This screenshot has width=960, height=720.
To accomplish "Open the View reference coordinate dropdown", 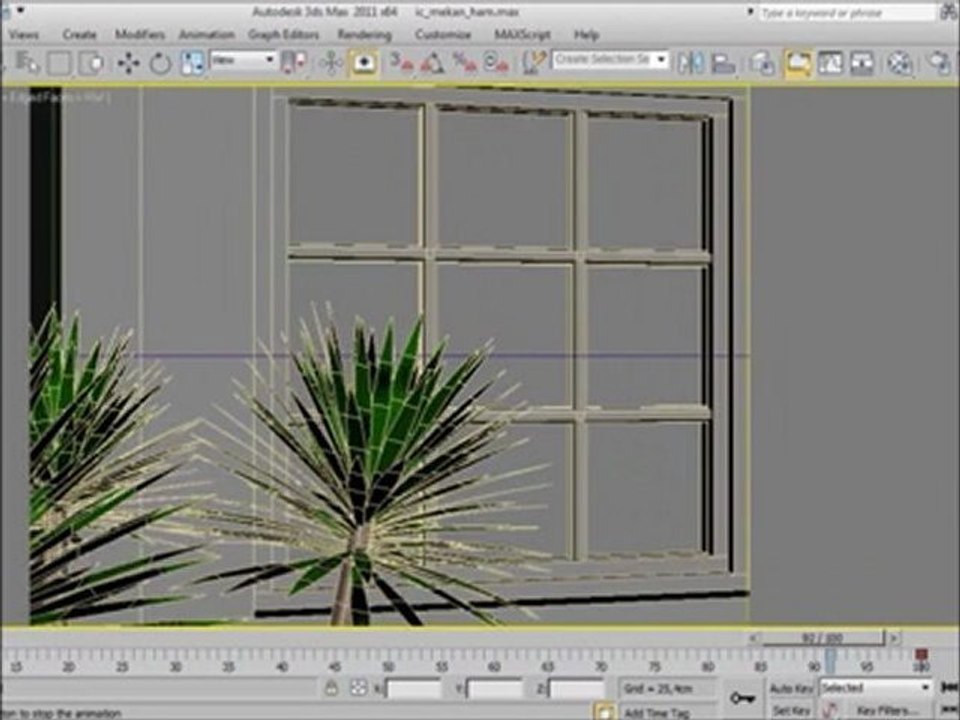I will 243,60.
